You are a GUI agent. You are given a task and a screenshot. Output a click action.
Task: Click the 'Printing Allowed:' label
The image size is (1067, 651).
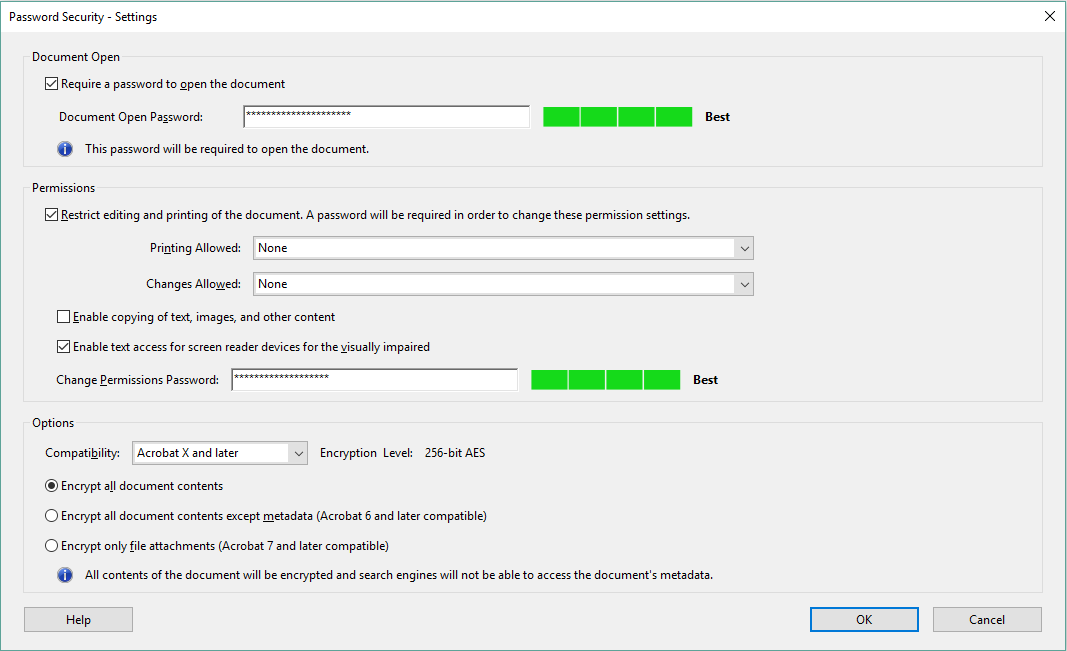coord(195,248)
